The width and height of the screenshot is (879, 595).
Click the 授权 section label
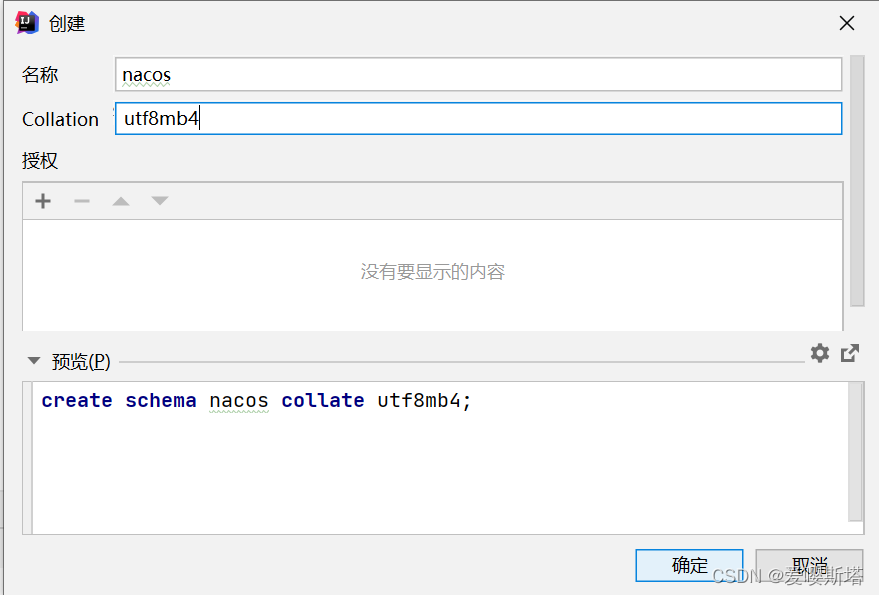pos(40,161)
